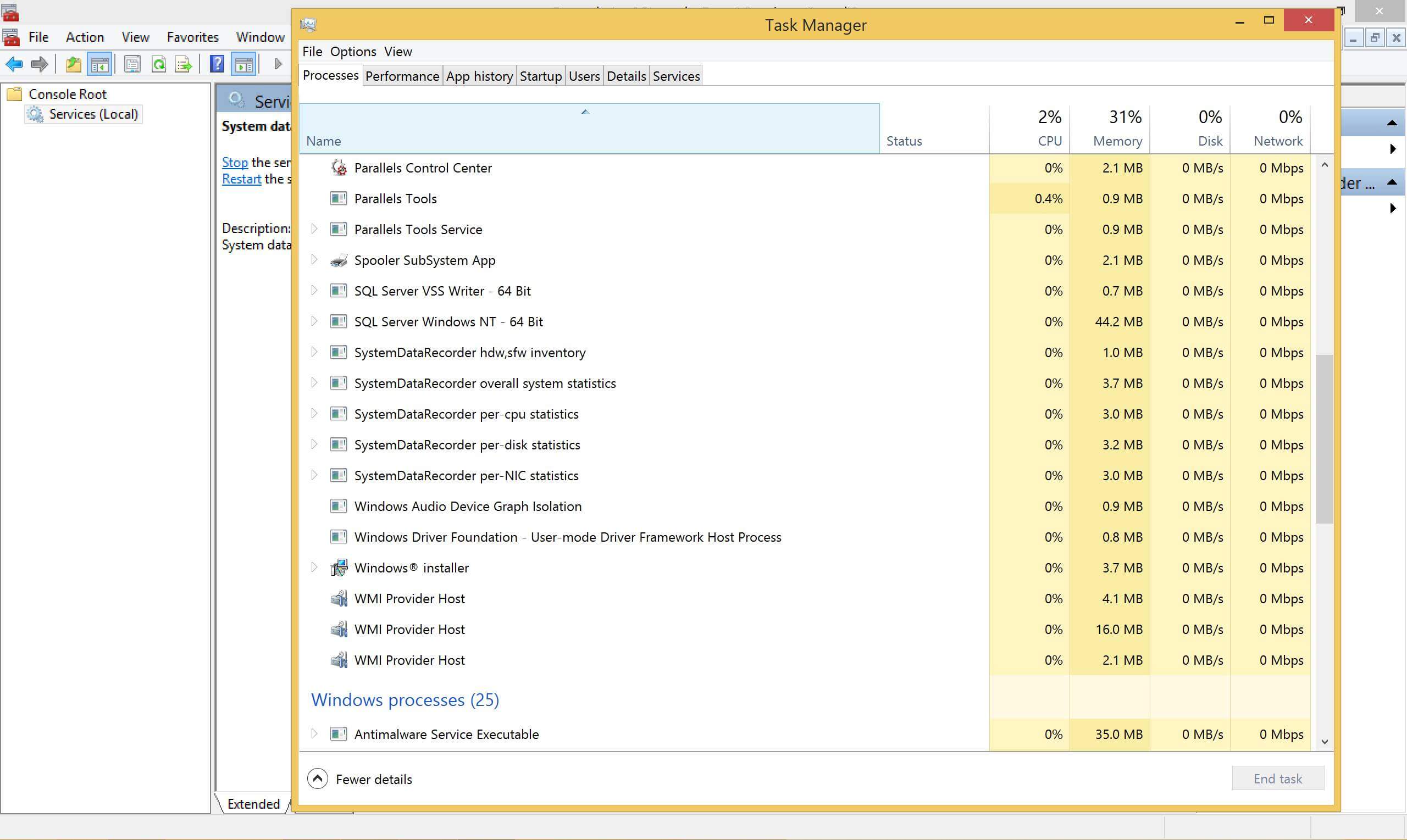
Task: Sort processes by the Name column header
Action: click(x=589, y=129)
